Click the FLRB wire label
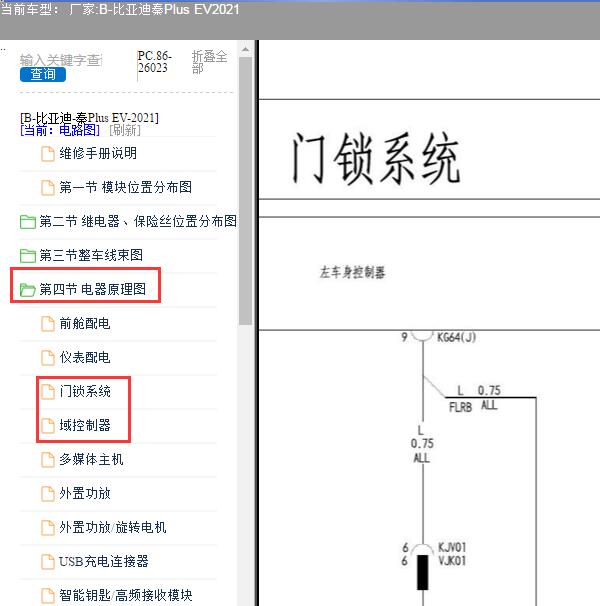 point(460,407)
